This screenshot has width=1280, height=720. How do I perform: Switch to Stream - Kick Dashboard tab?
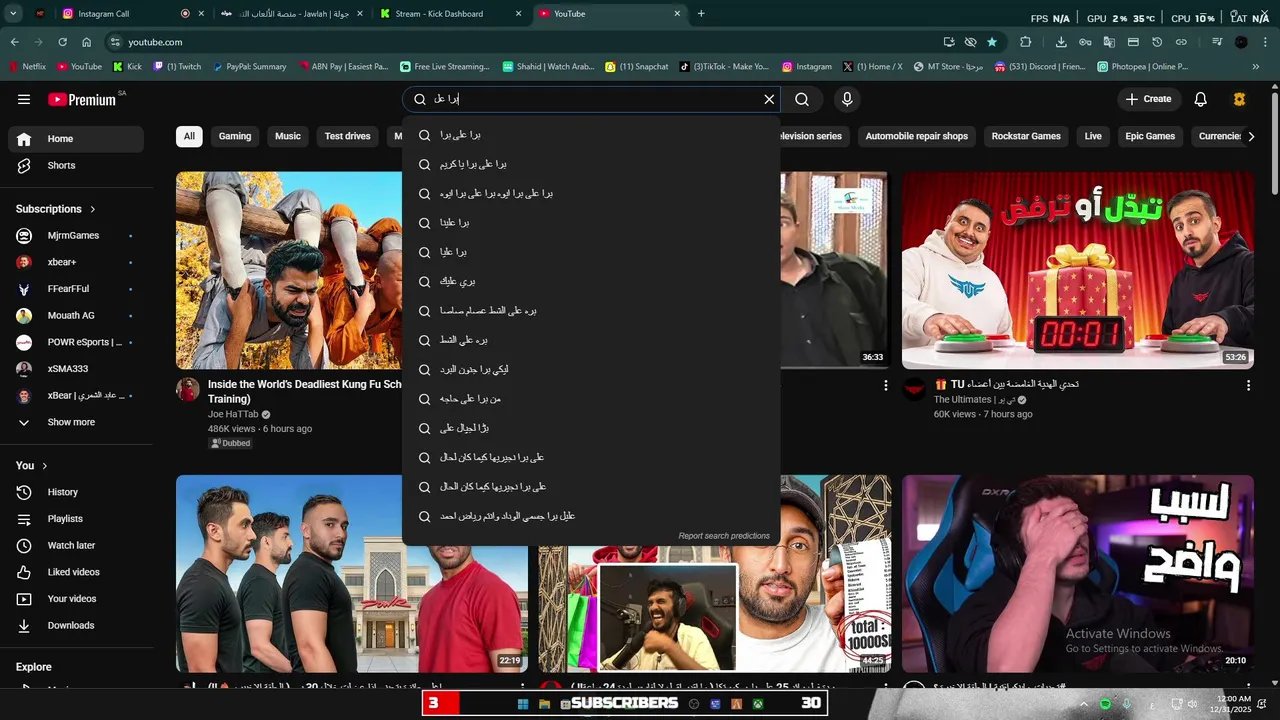click(x=451, y=14)
